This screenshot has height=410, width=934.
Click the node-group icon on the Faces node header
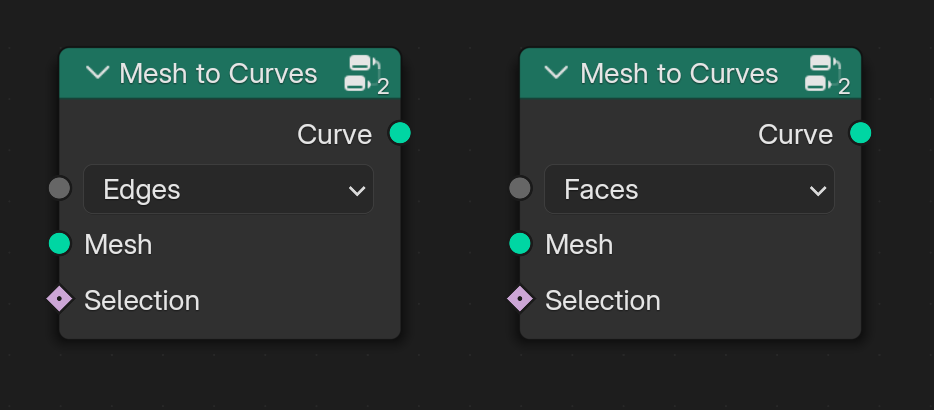(x=827, y=74)
